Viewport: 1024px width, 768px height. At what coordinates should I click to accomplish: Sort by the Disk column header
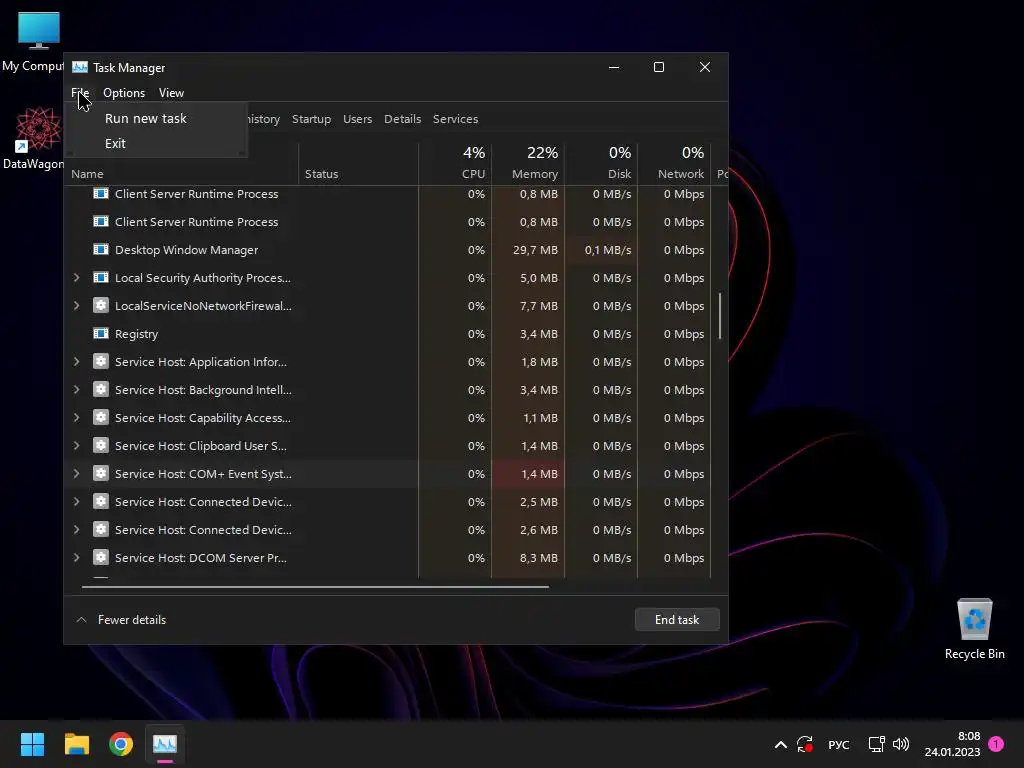coord(601,163)
